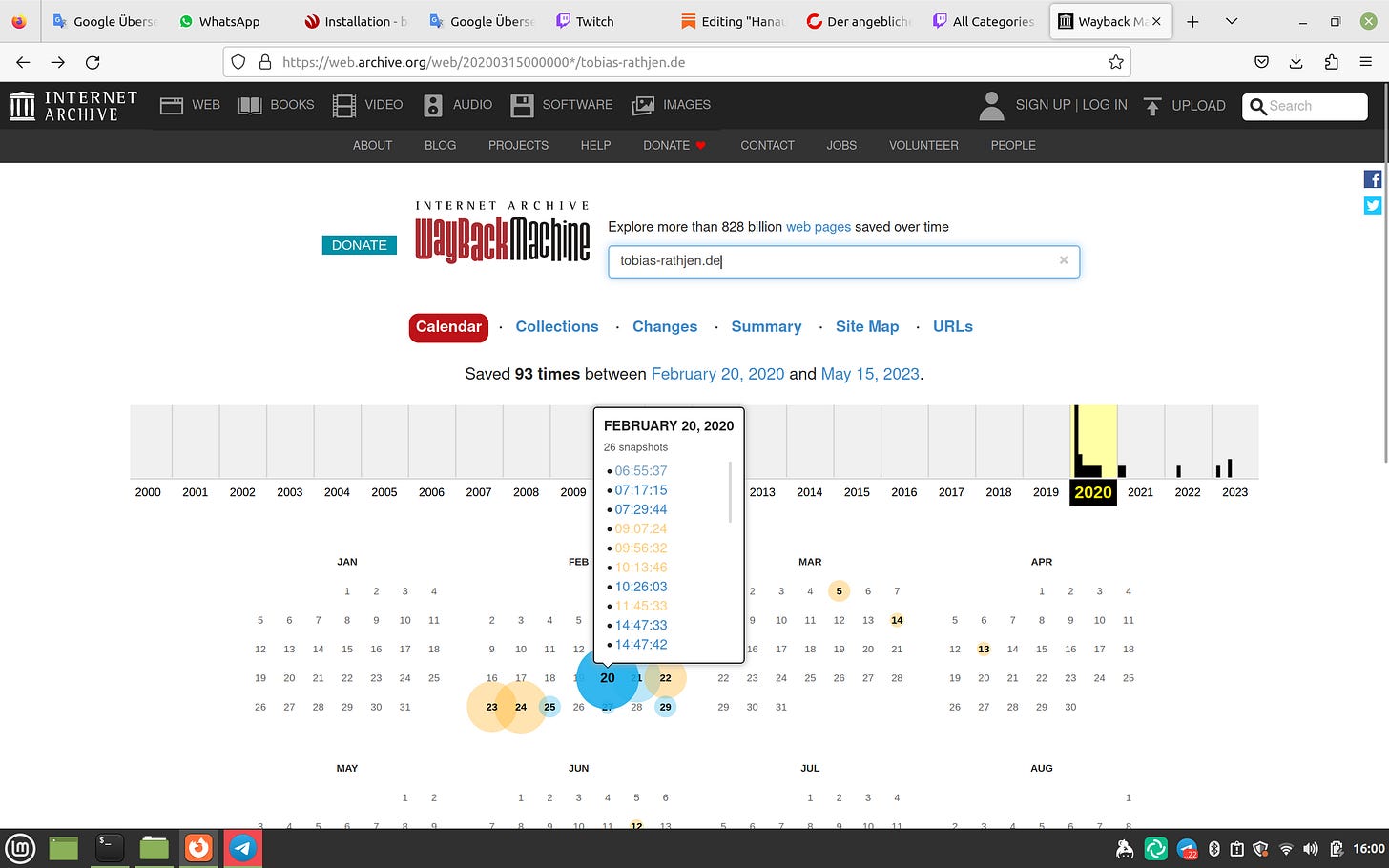Switch to the All Categories tab
Screen dimensions: 1389x868
click(983, 21)
